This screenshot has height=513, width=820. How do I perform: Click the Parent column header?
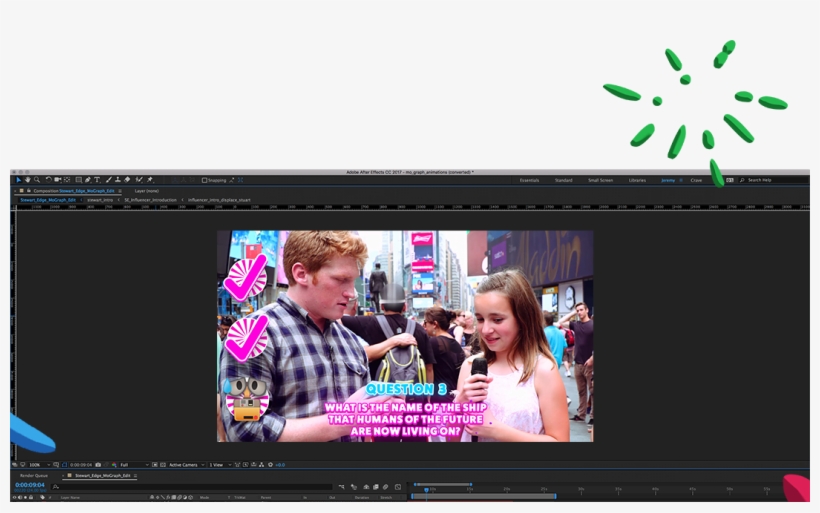point(266,497)
